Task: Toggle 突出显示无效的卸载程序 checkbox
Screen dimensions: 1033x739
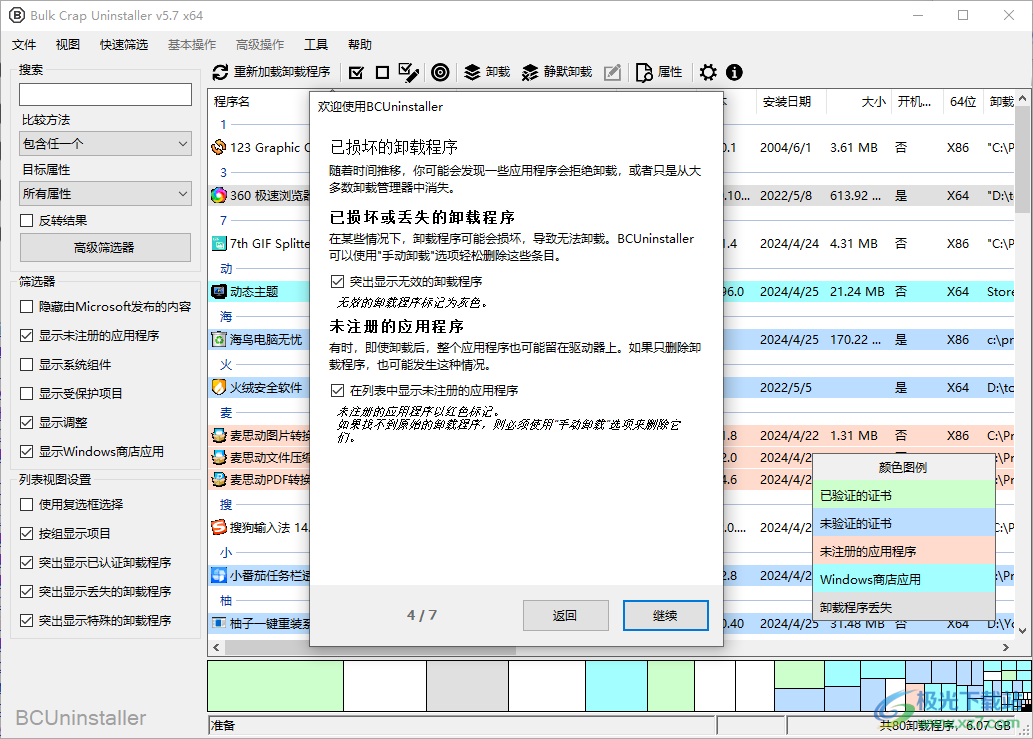Action: click(337, 282)
